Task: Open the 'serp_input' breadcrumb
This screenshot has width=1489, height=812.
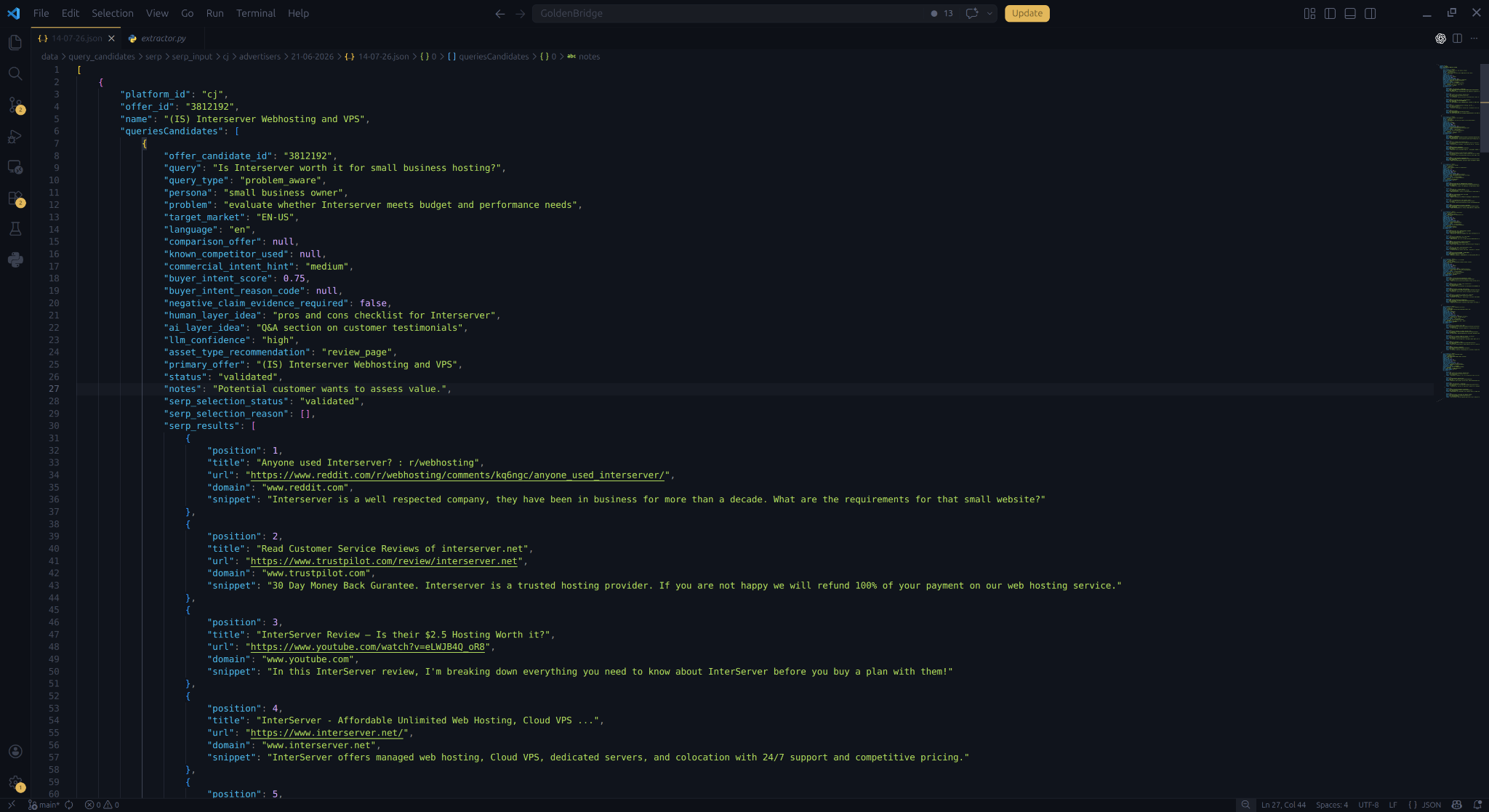Action: (192, 57)
